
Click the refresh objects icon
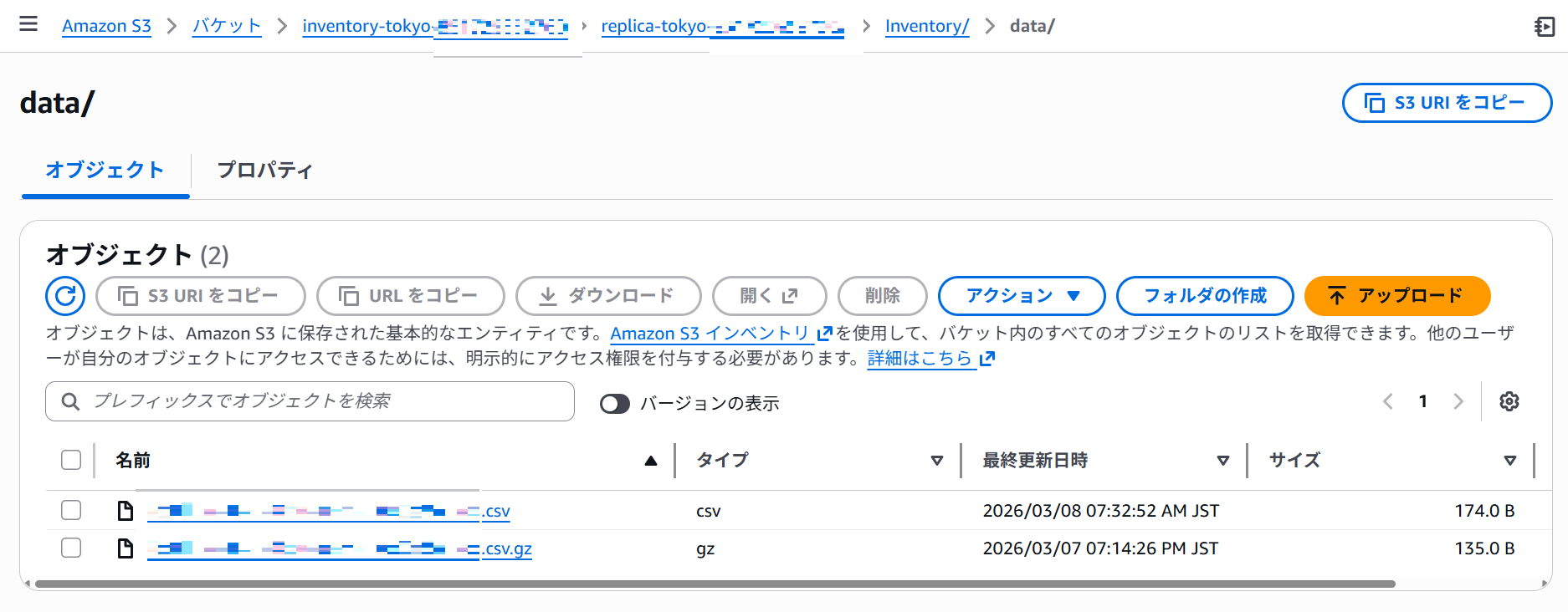65,296
